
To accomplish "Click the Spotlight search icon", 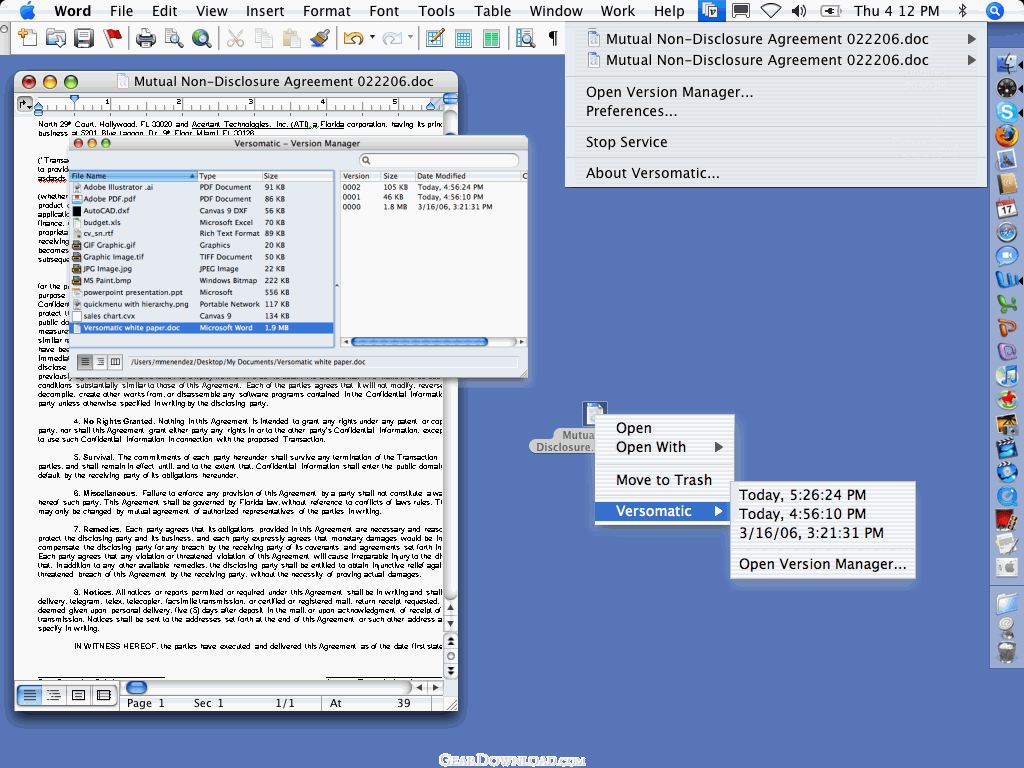I will [x=995, y=10].
